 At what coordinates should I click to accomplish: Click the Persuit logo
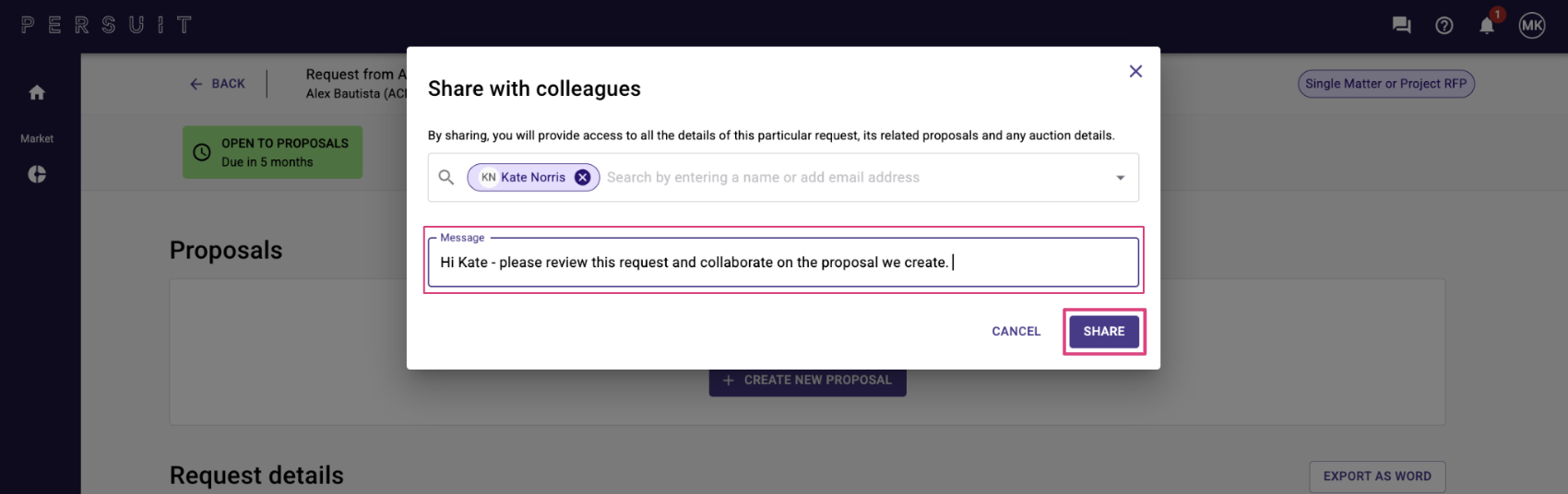(x=107, y=25)
